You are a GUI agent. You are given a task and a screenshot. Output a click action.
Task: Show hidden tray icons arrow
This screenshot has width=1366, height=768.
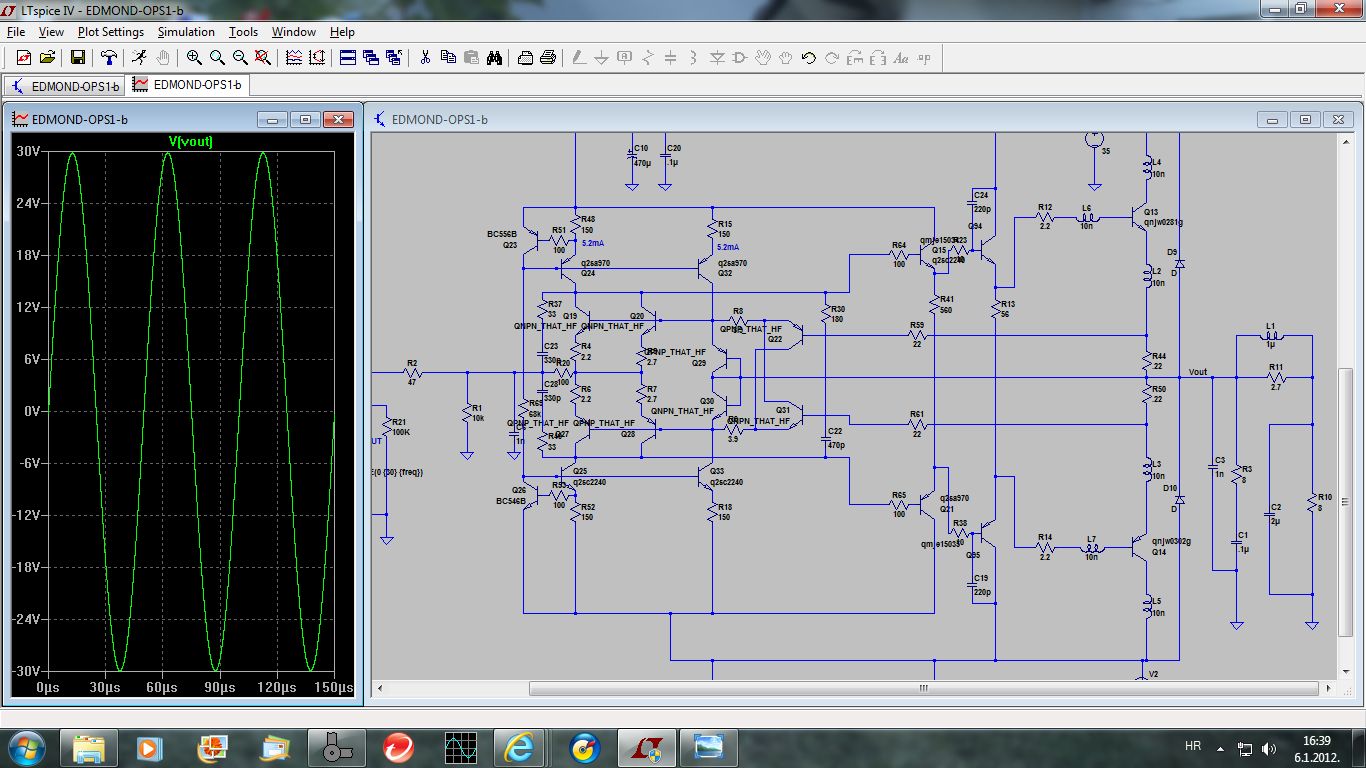[1220, 748]
